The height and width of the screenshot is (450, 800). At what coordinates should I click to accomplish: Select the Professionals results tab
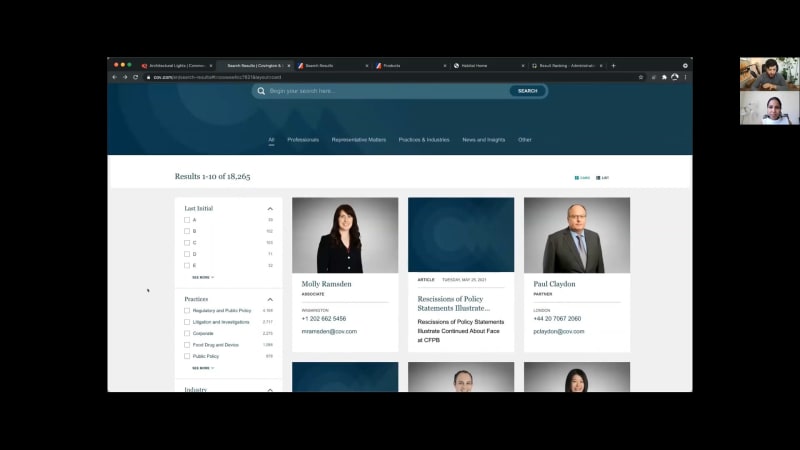pos(303,140)
